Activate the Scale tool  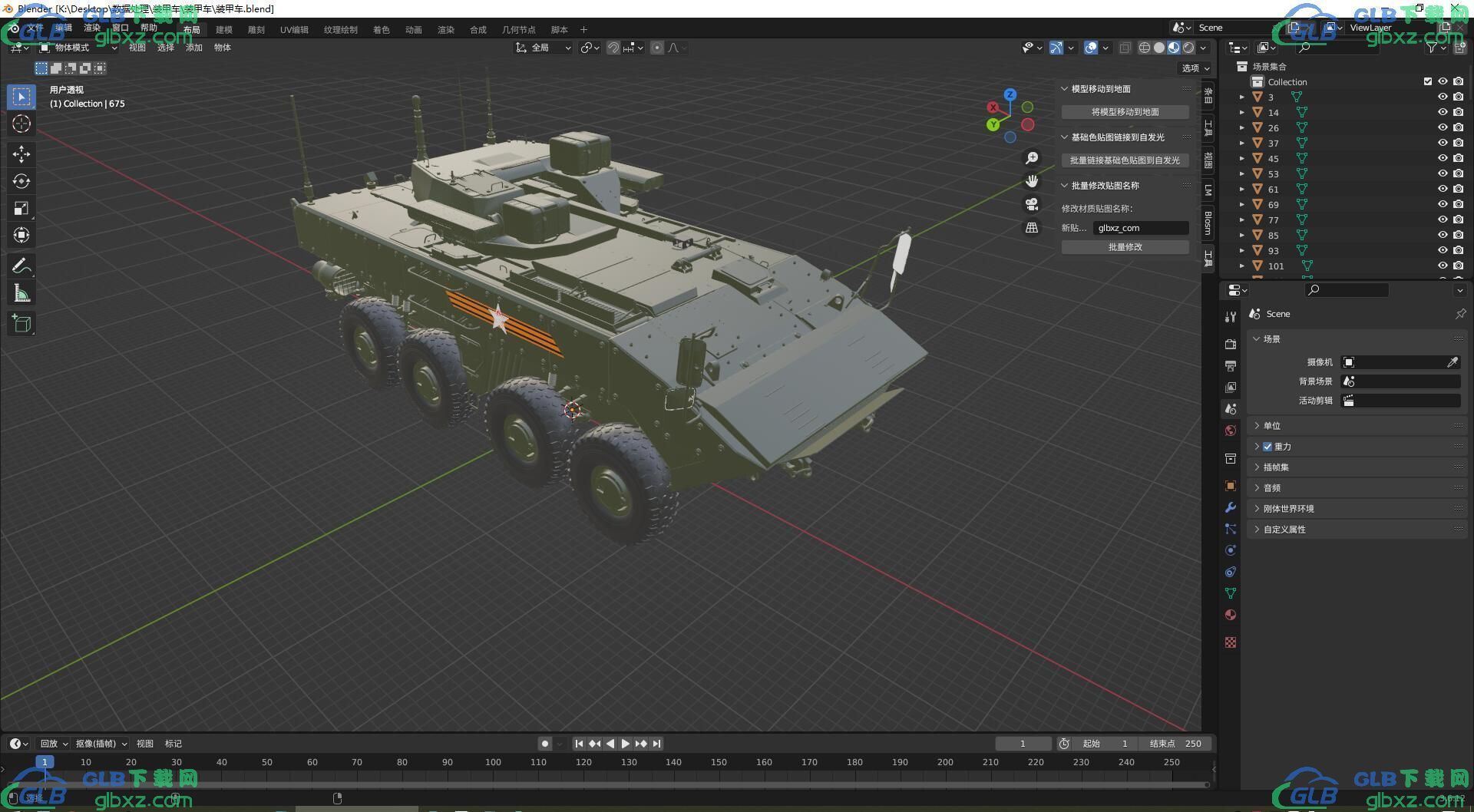21,208
